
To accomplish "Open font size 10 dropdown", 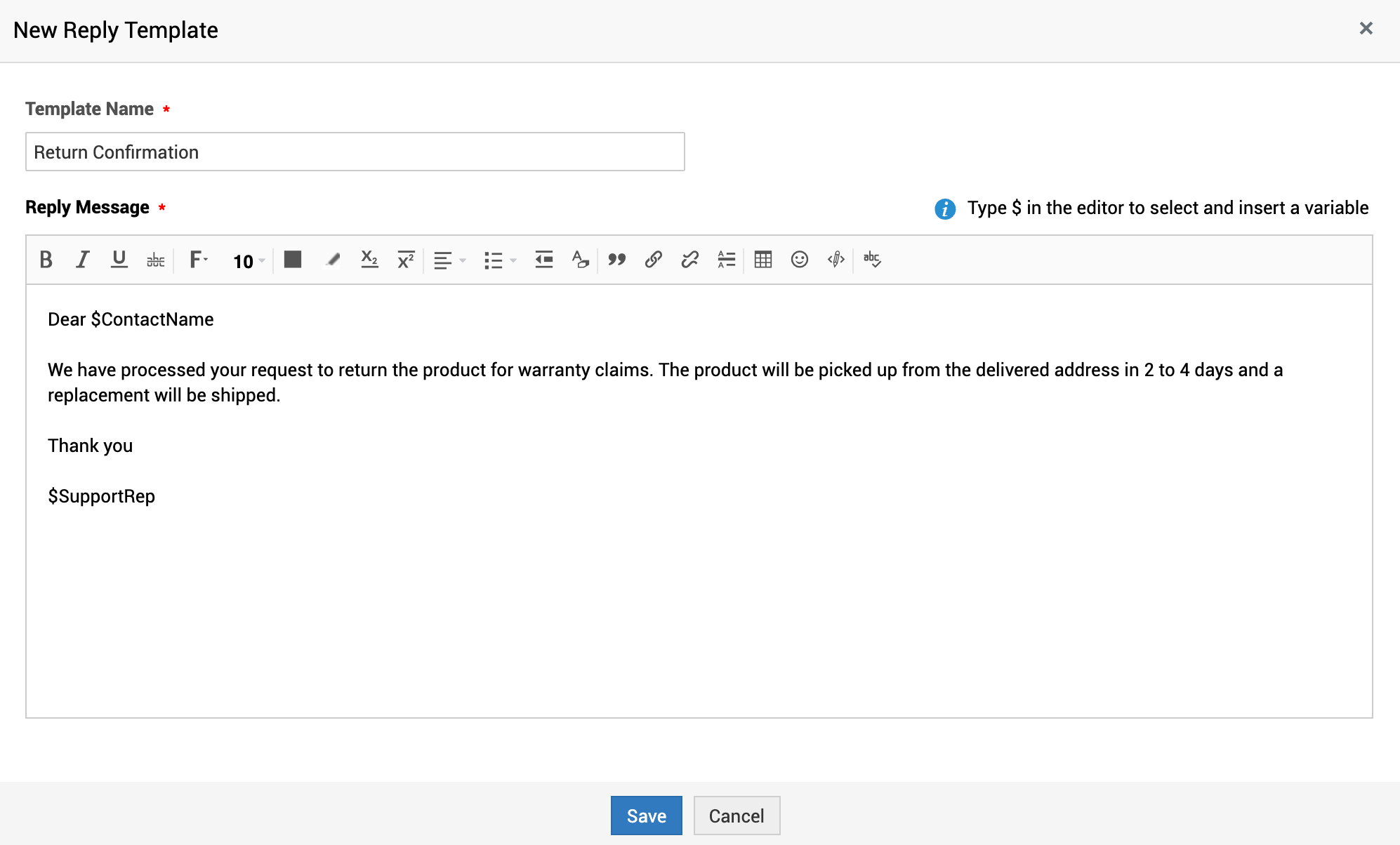I will [x=249, y=261].
